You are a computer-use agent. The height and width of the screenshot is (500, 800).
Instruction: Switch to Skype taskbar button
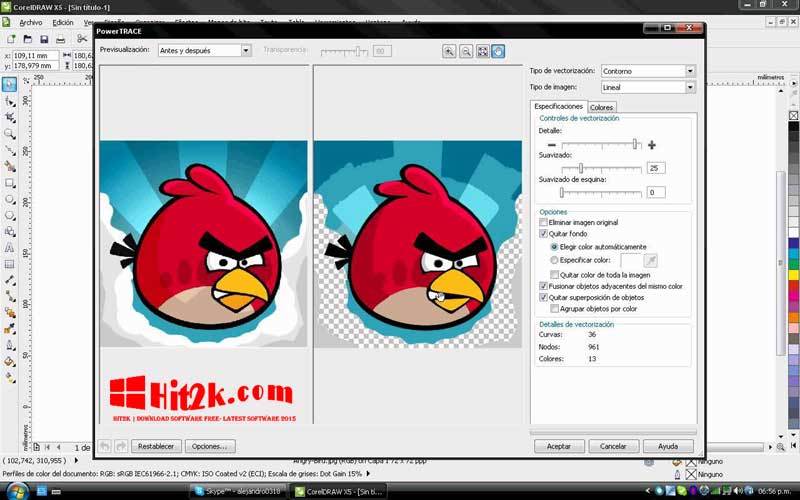point(238,491)
